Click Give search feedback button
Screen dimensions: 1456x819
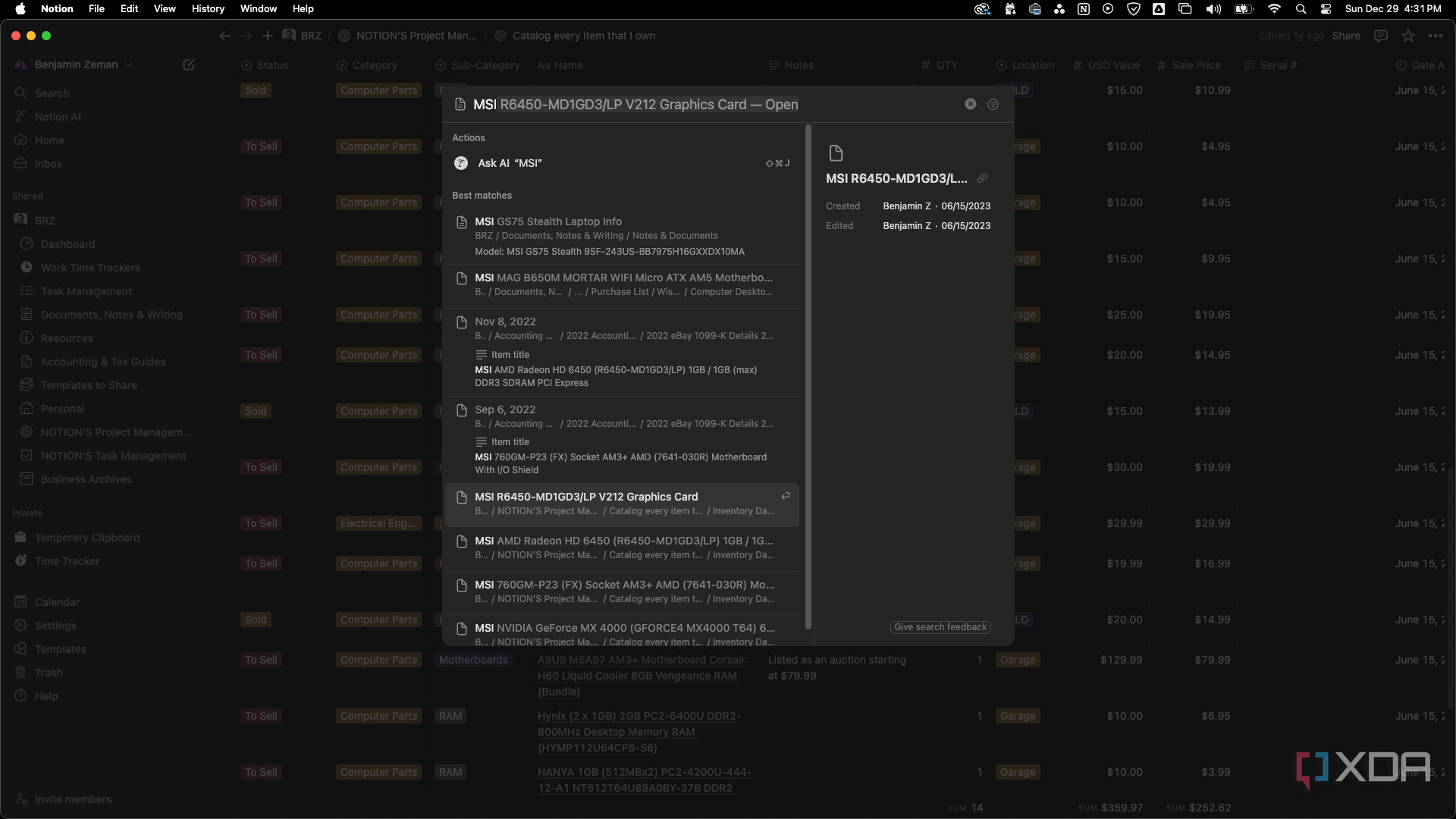[x=940, y=627]
